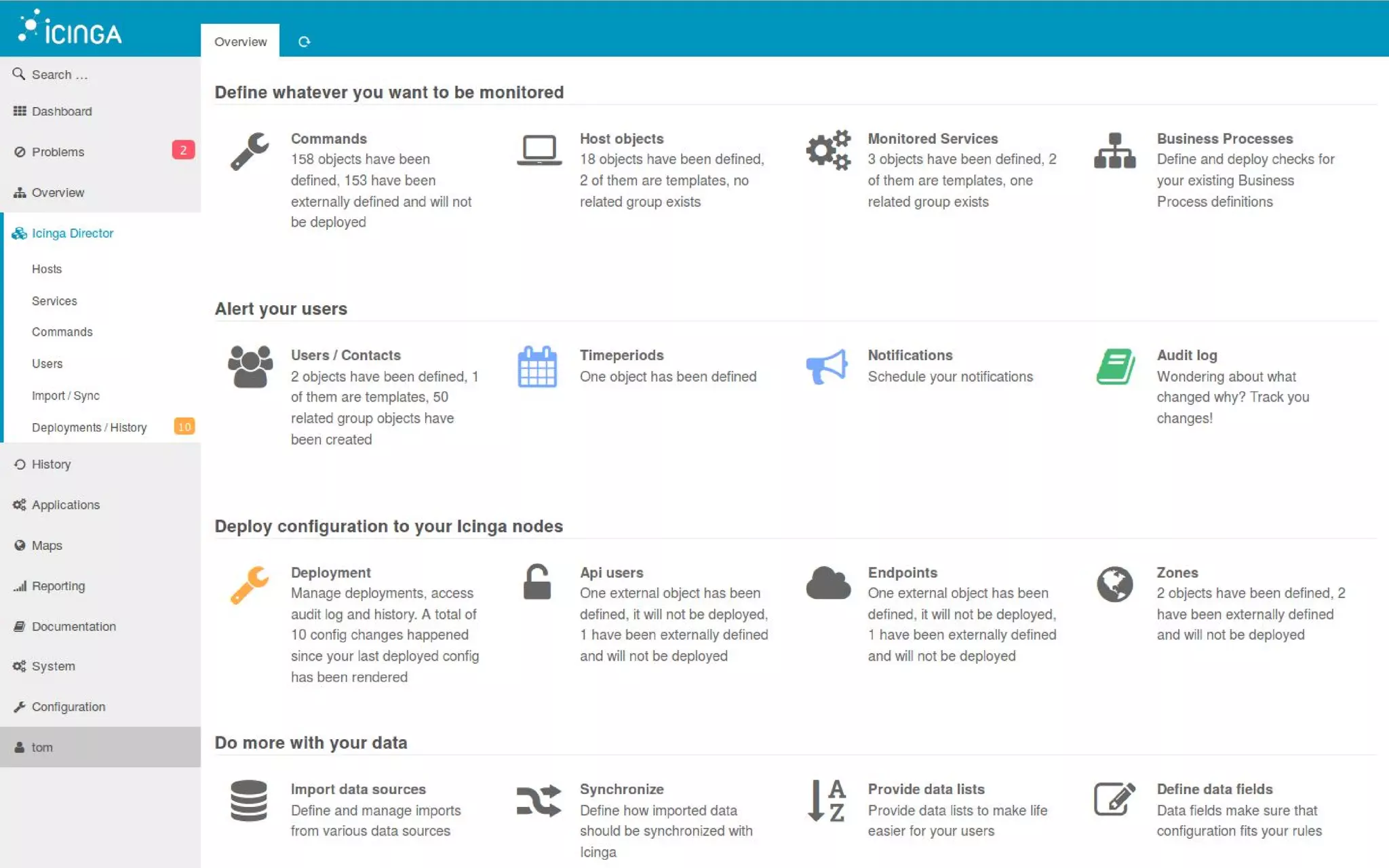Screen dimensions: 1389x868
Task: Open Business Processes sitemap icon
Action: pos(1114,151)
